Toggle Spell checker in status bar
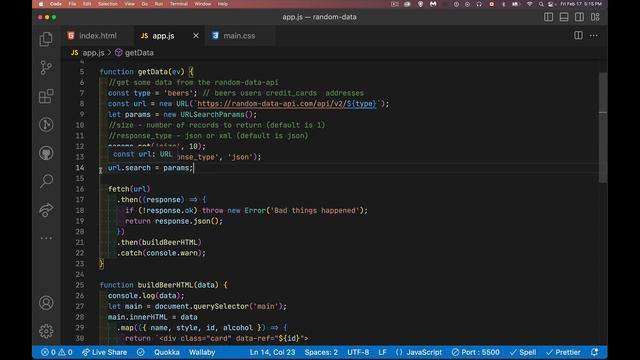640x360 pixels. [x=523, y=352]
